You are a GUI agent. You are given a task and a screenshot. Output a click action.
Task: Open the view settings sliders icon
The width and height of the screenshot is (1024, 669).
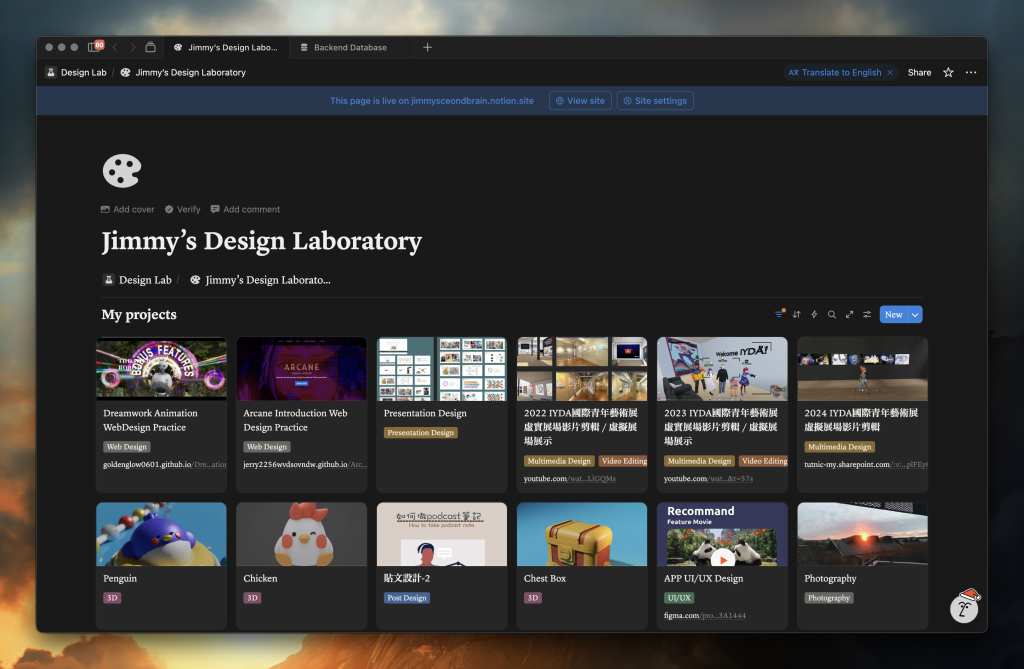pos(867,314)
